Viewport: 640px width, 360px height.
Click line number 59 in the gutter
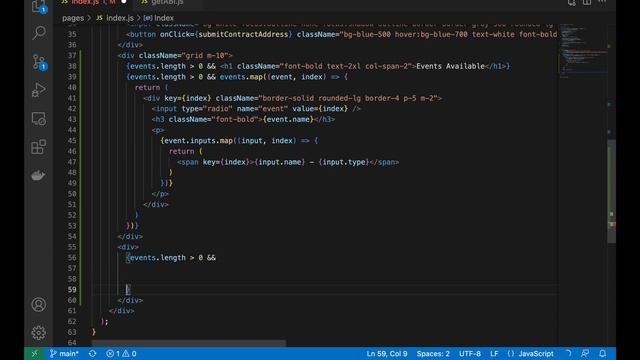click(x=72, y=289)
